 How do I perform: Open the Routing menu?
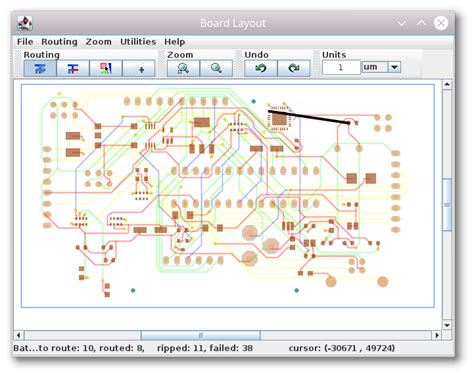pyautogui.click(x=59, y=42)
